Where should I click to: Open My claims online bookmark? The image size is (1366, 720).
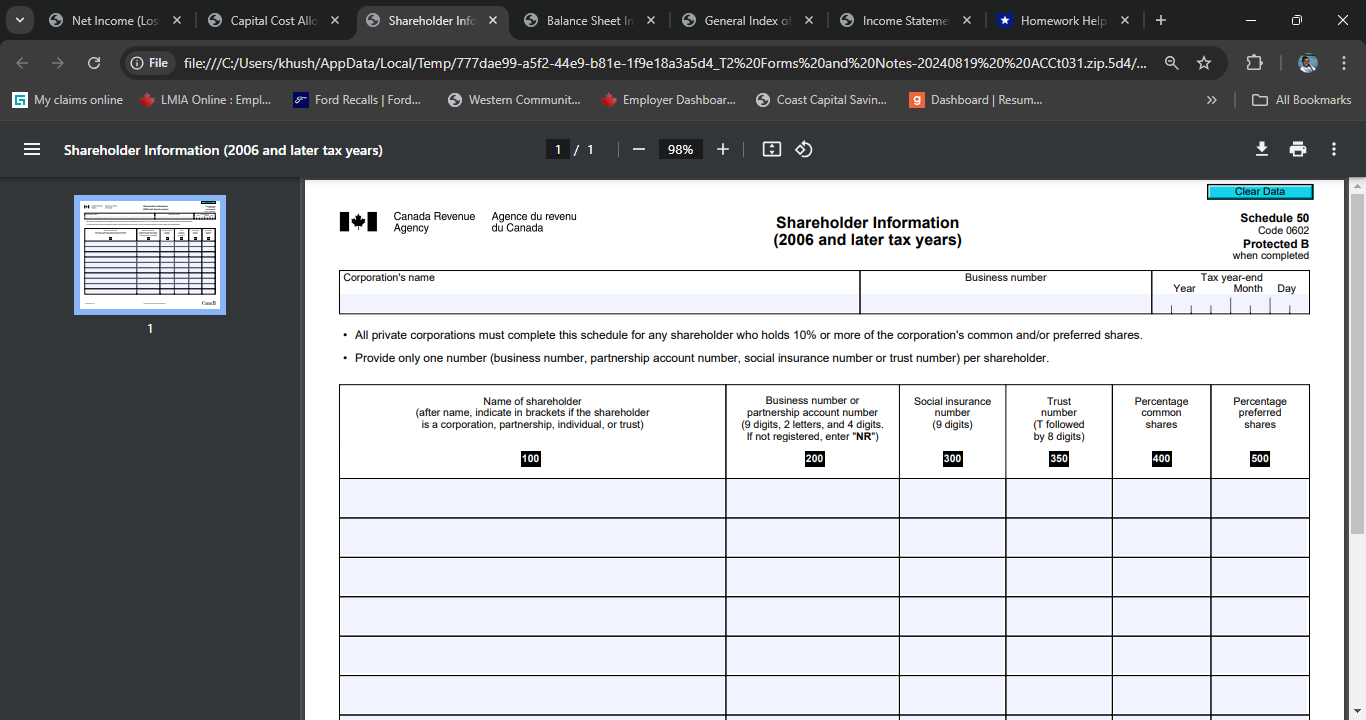point(68,100)
